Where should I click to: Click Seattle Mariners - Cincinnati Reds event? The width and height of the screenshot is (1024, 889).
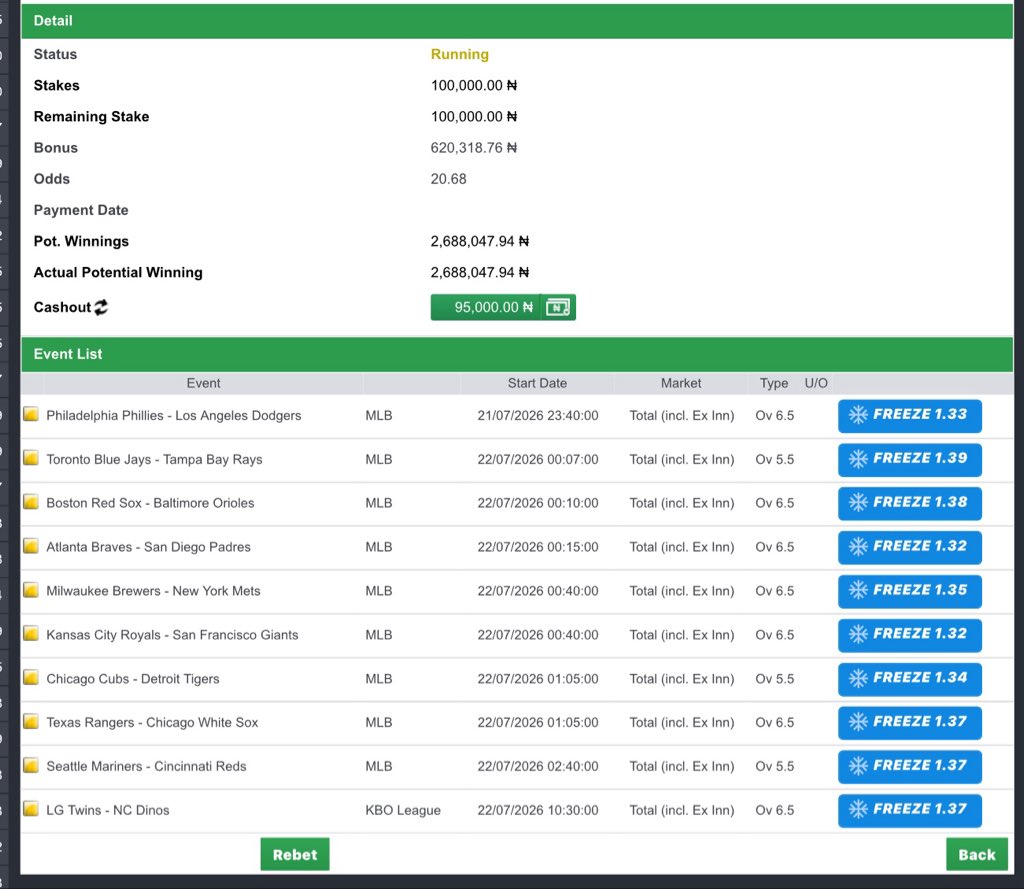click(x=146, y=766)
